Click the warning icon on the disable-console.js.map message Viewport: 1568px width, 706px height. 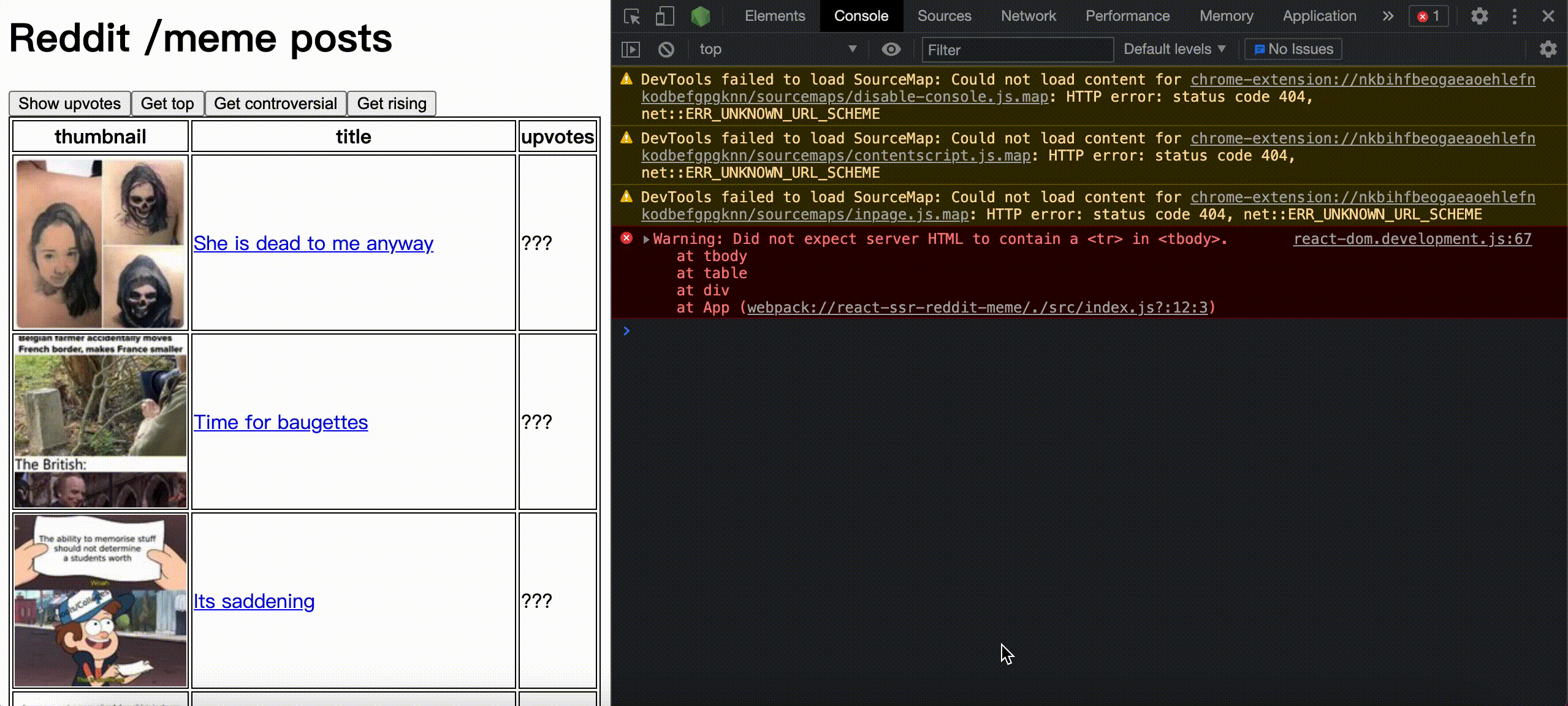point(626,78)
